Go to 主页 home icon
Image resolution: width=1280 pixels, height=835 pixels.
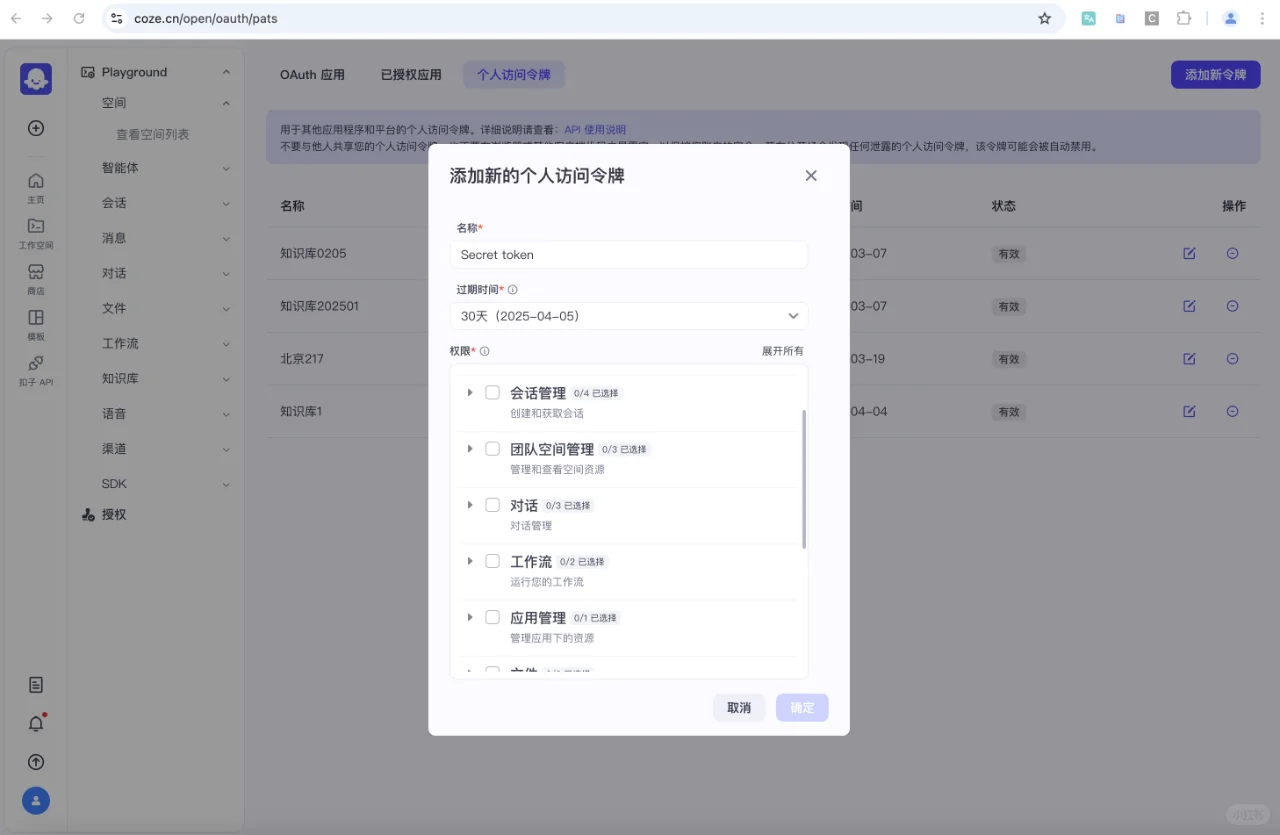(x=36, y=187)
